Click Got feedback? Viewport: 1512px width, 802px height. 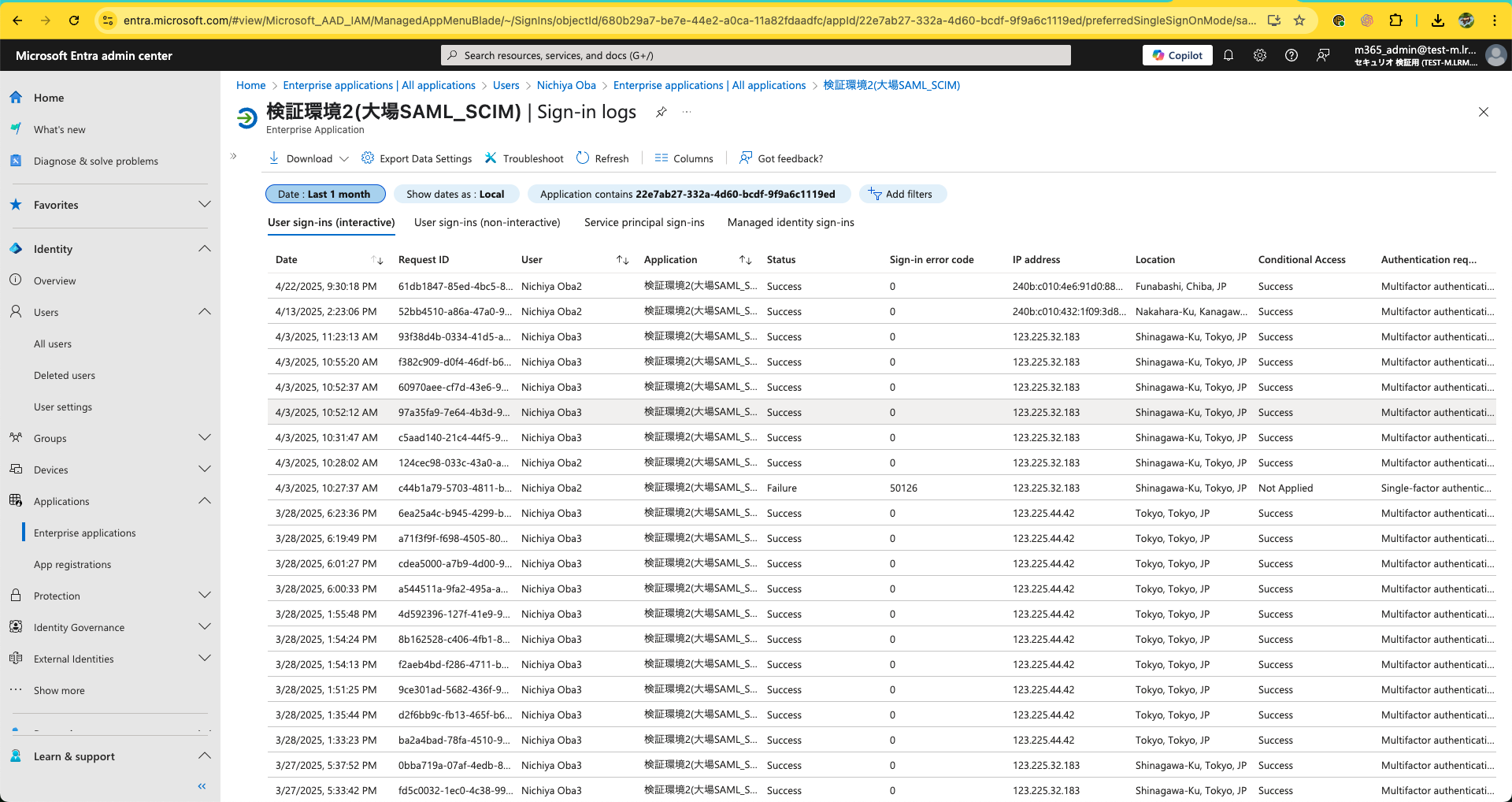tap(781, 158)
